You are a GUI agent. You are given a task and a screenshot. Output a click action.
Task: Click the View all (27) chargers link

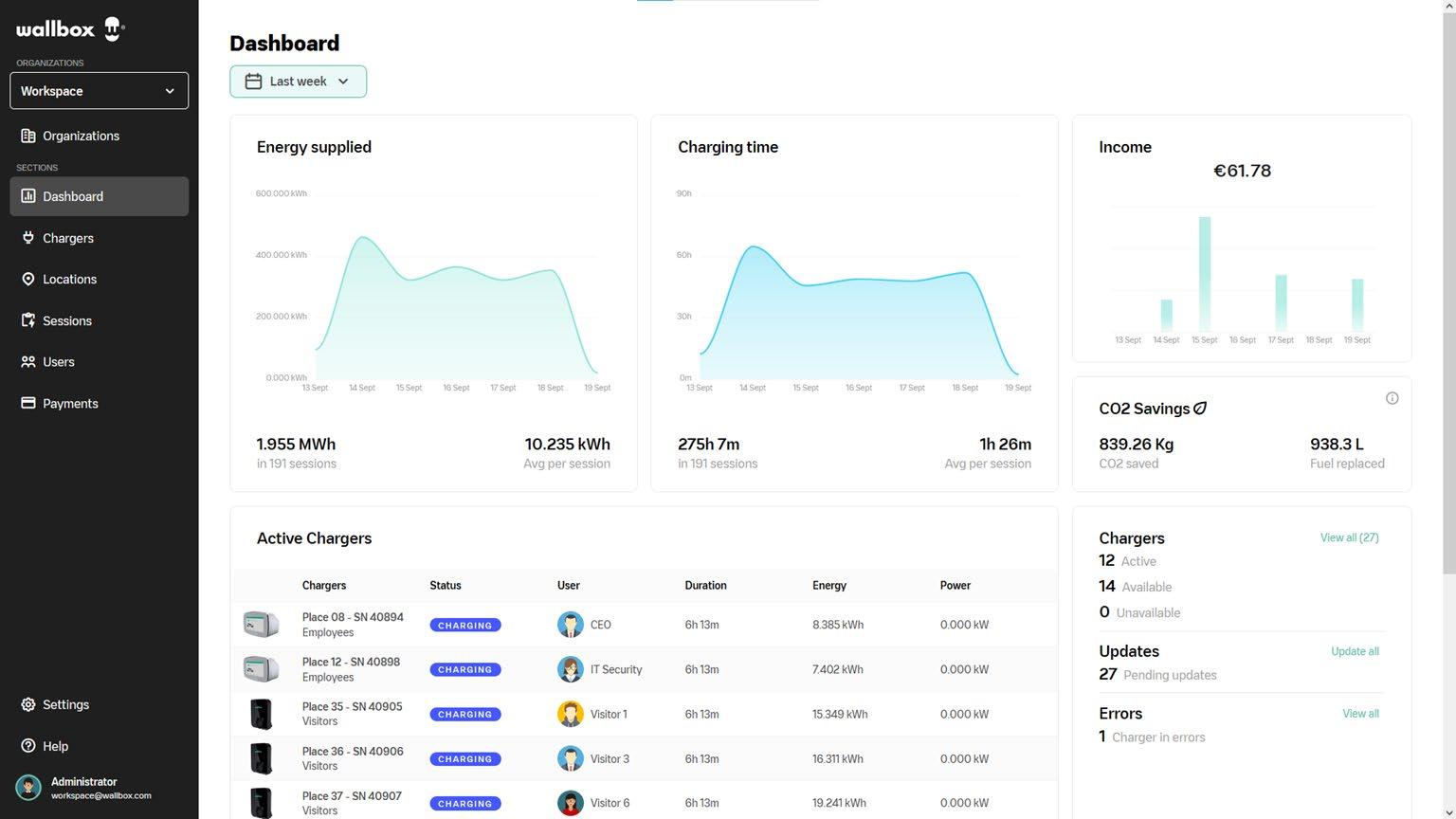pos(1350,537)
